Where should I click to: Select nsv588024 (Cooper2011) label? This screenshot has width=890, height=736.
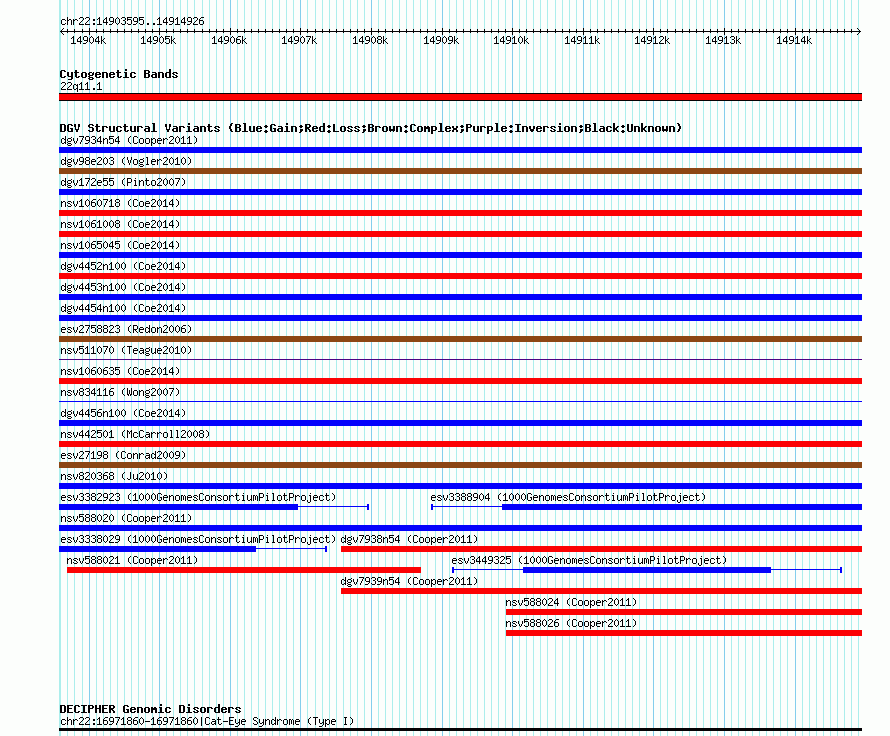click(x=571, y=602)
